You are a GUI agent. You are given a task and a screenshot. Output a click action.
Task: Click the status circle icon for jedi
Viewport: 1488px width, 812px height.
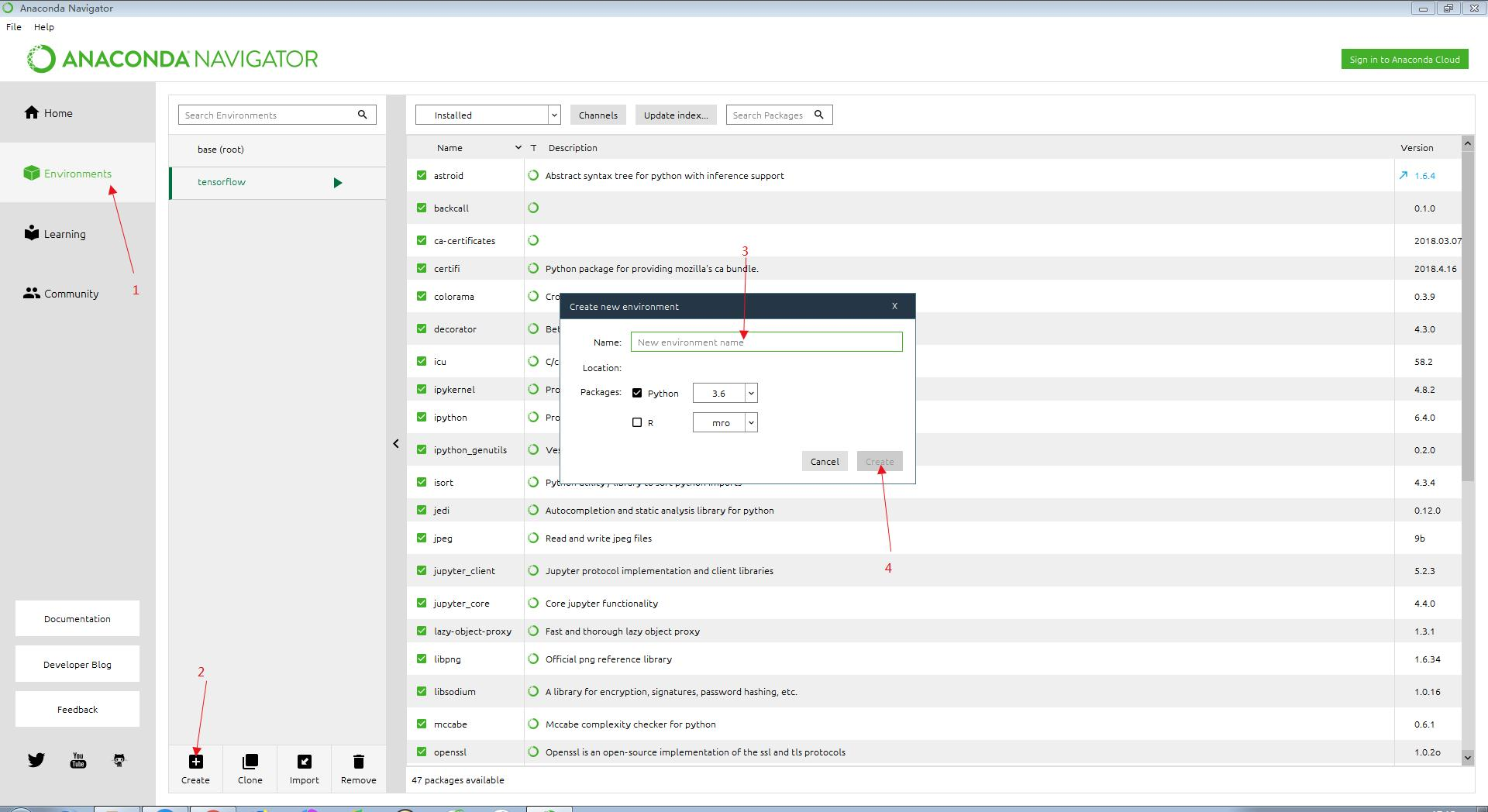coord(533,510)
